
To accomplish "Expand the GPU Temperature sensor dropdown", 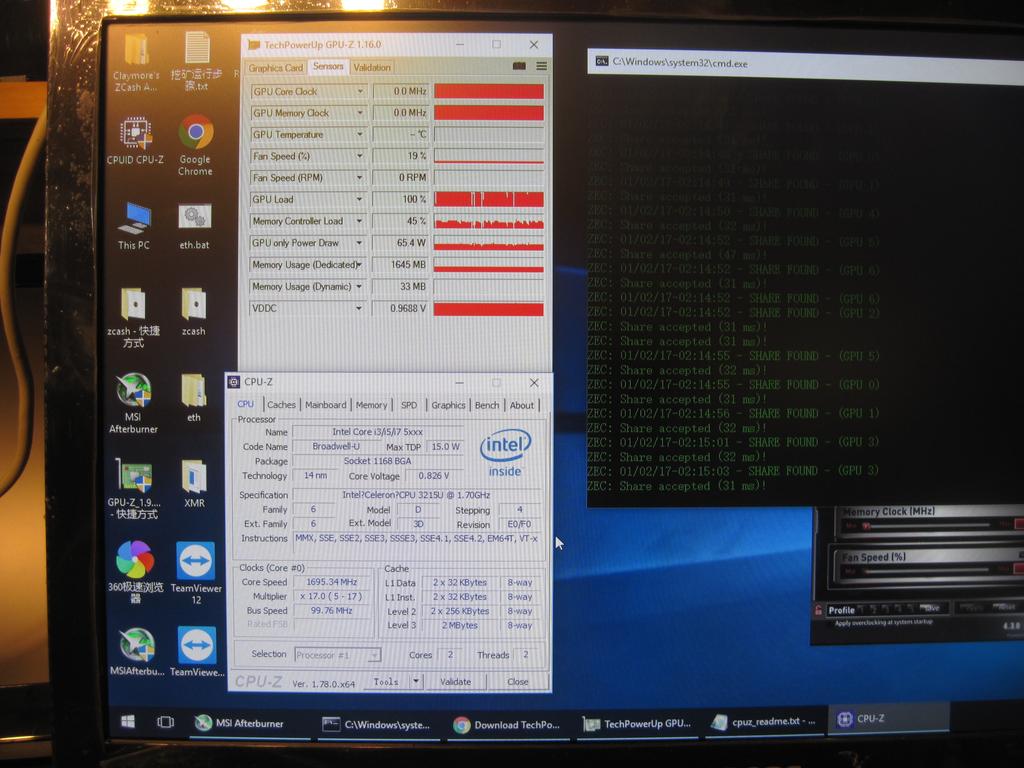I will 360,135.
